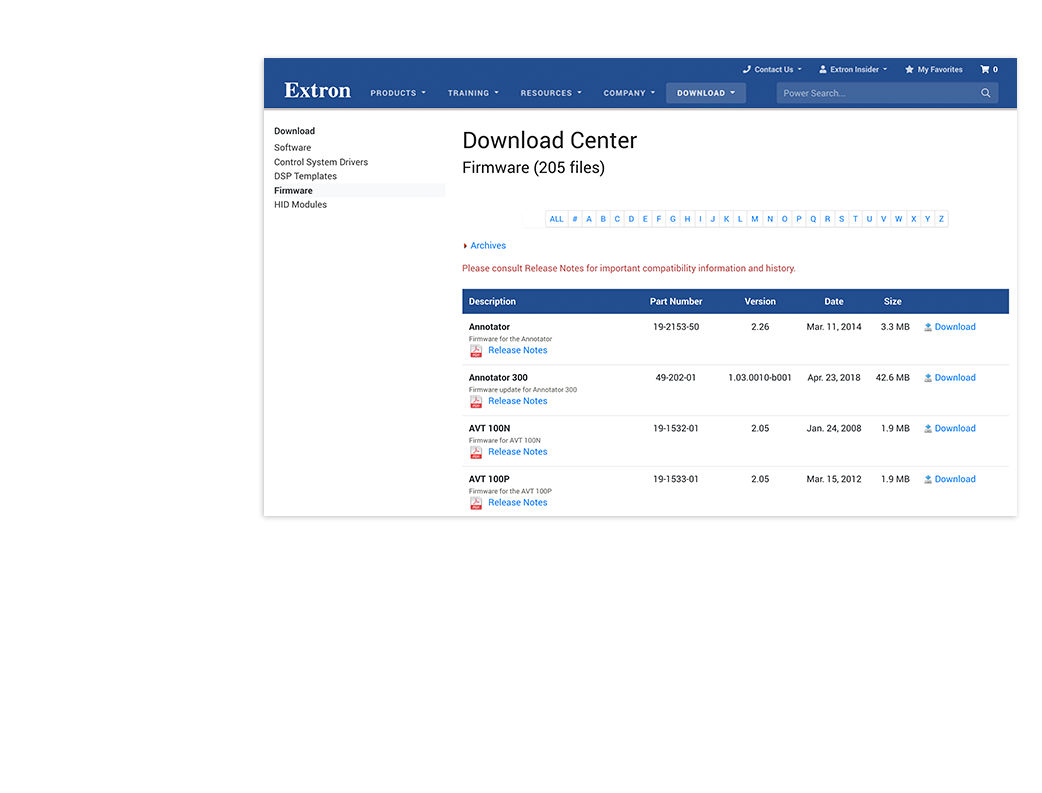Click the Annotator 300 release notes PDF icon
This screenshot has width=1042, height=793.
tap(476, 401)
